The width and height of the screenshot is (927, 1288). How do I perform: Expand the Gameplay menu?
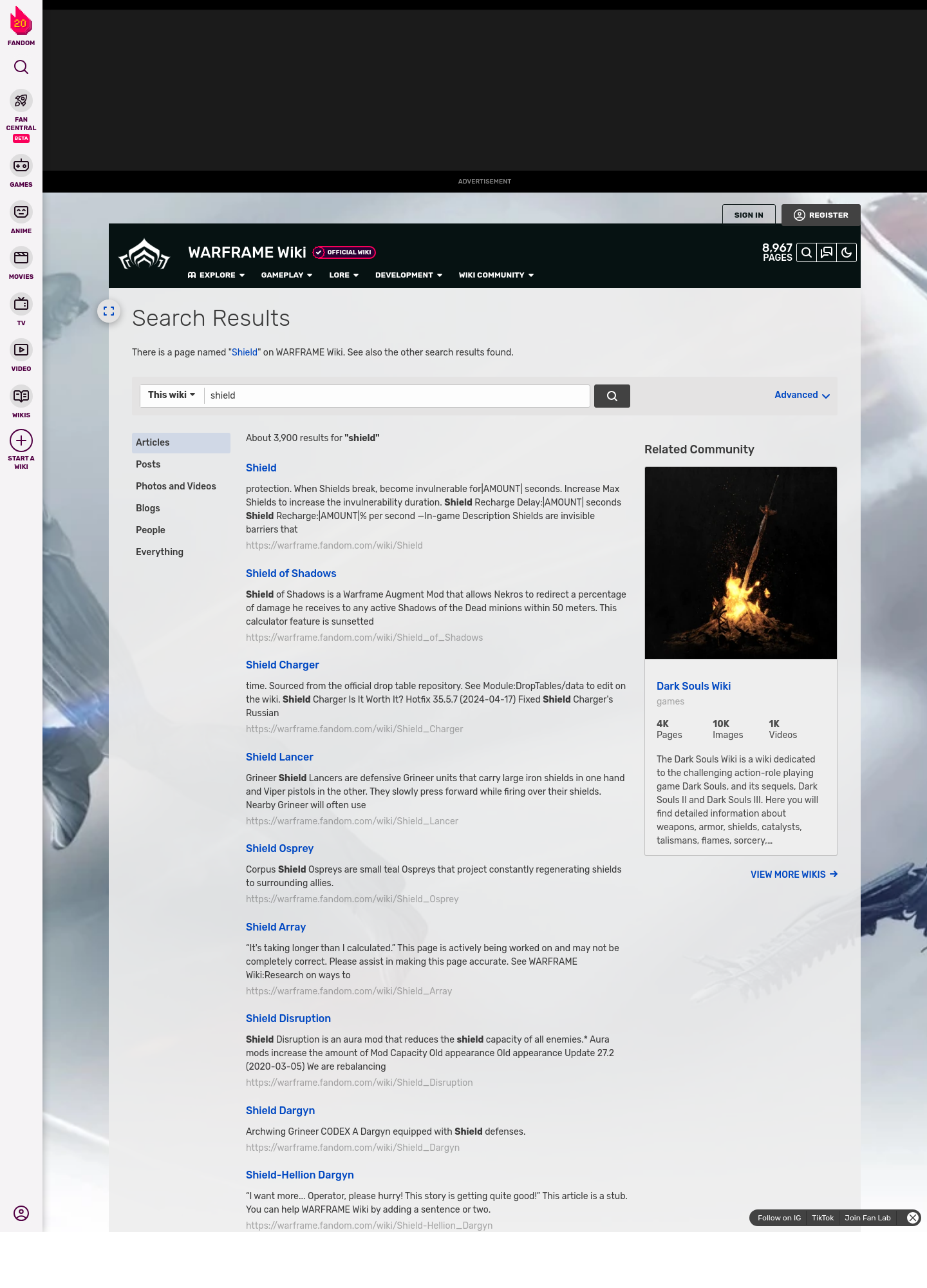pos(287,275)
